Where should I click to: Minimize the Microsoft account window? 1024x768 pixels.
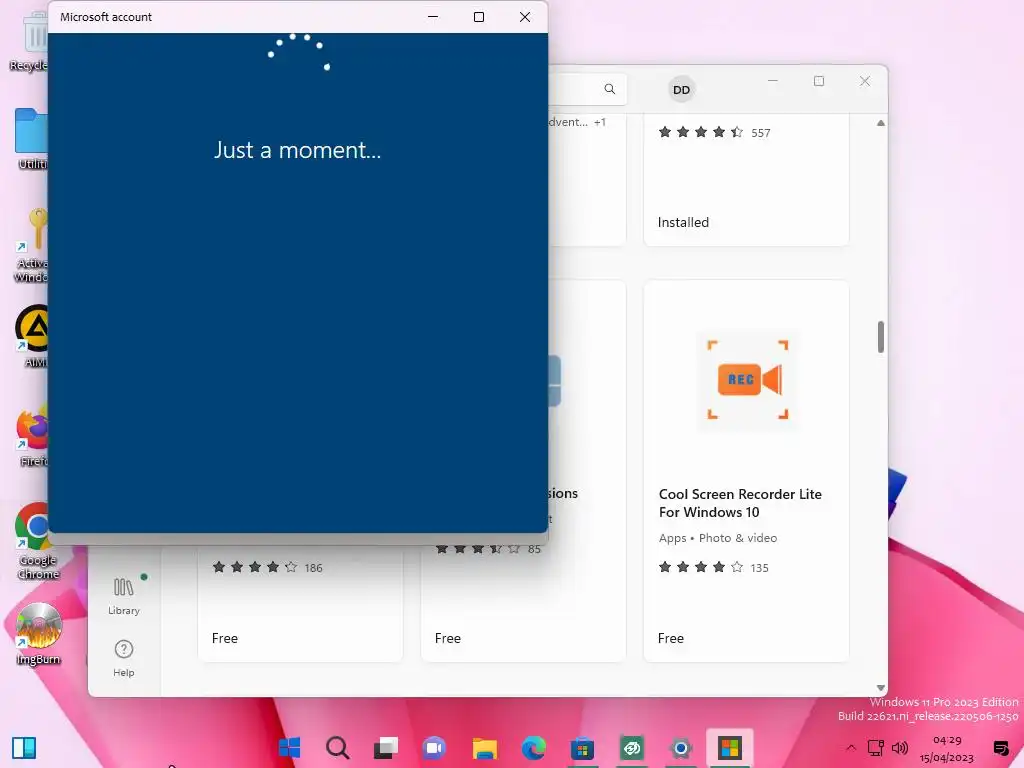(x=433, y=17)
